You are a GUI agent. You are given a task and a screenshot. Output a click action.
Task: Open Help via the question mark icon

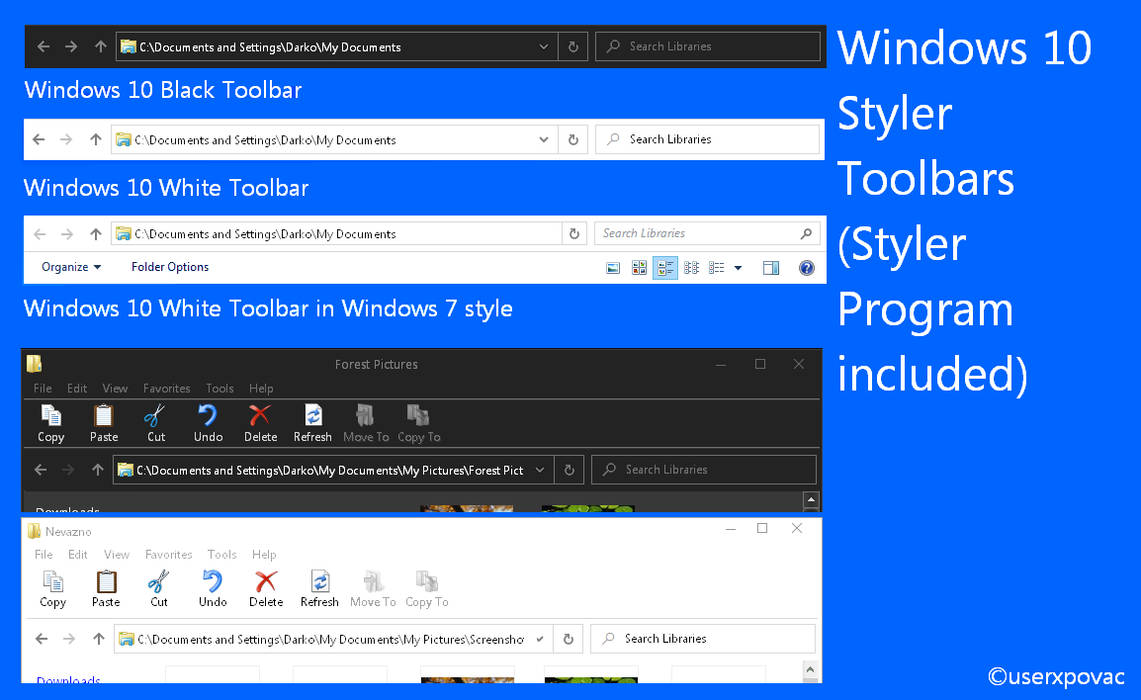point(806,267)
